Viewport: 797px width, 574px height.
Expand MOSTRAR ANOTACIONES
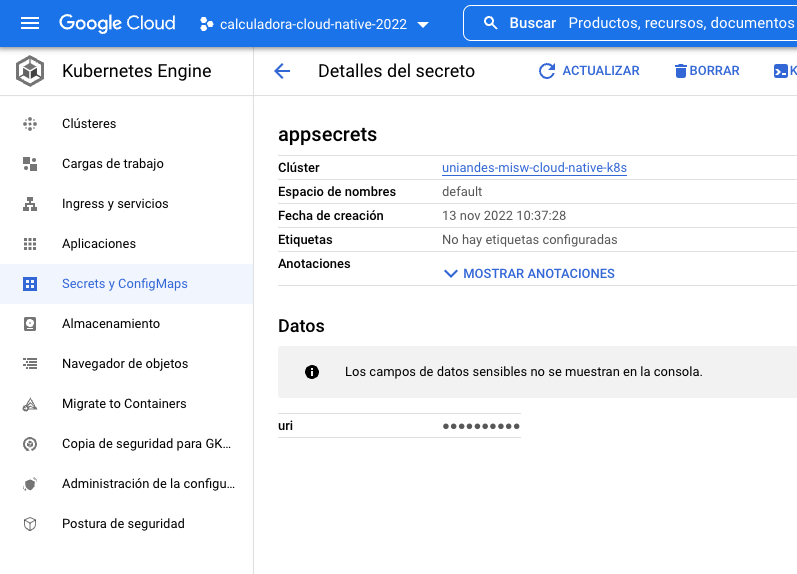[529, 274]
